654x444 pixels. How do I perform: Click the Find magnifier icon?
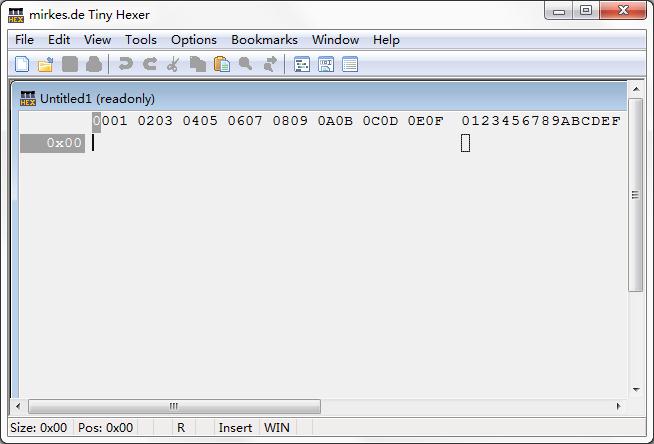coord(246,64)
